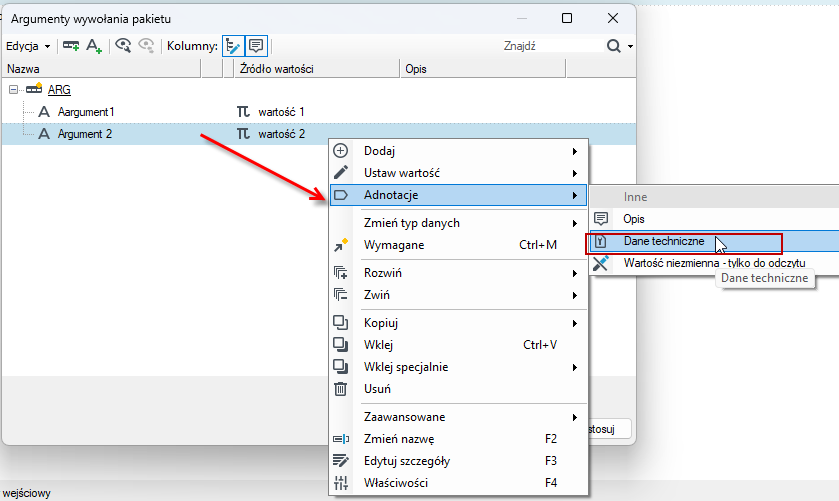This screenshot has height=501, width=839.
Task: Click the expand-all icon beside Rozwiń
Action: [341, 272]
